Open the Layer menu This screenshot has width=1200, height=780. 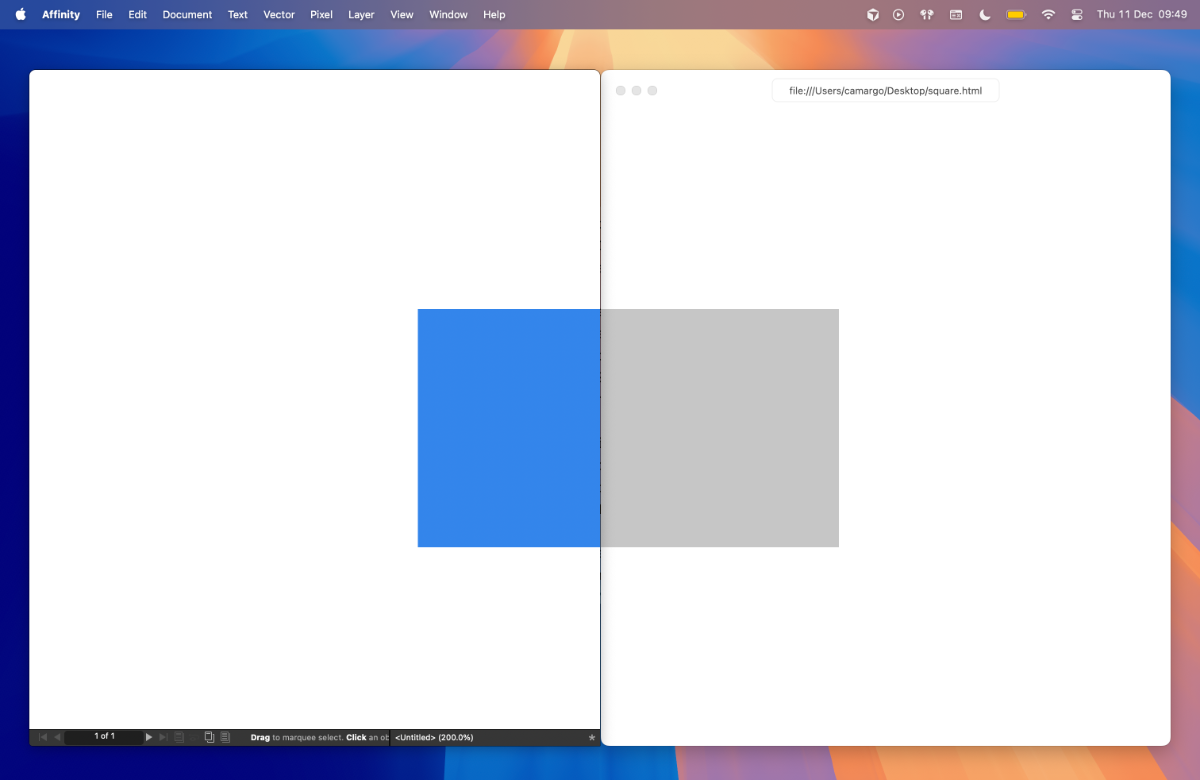361,14
